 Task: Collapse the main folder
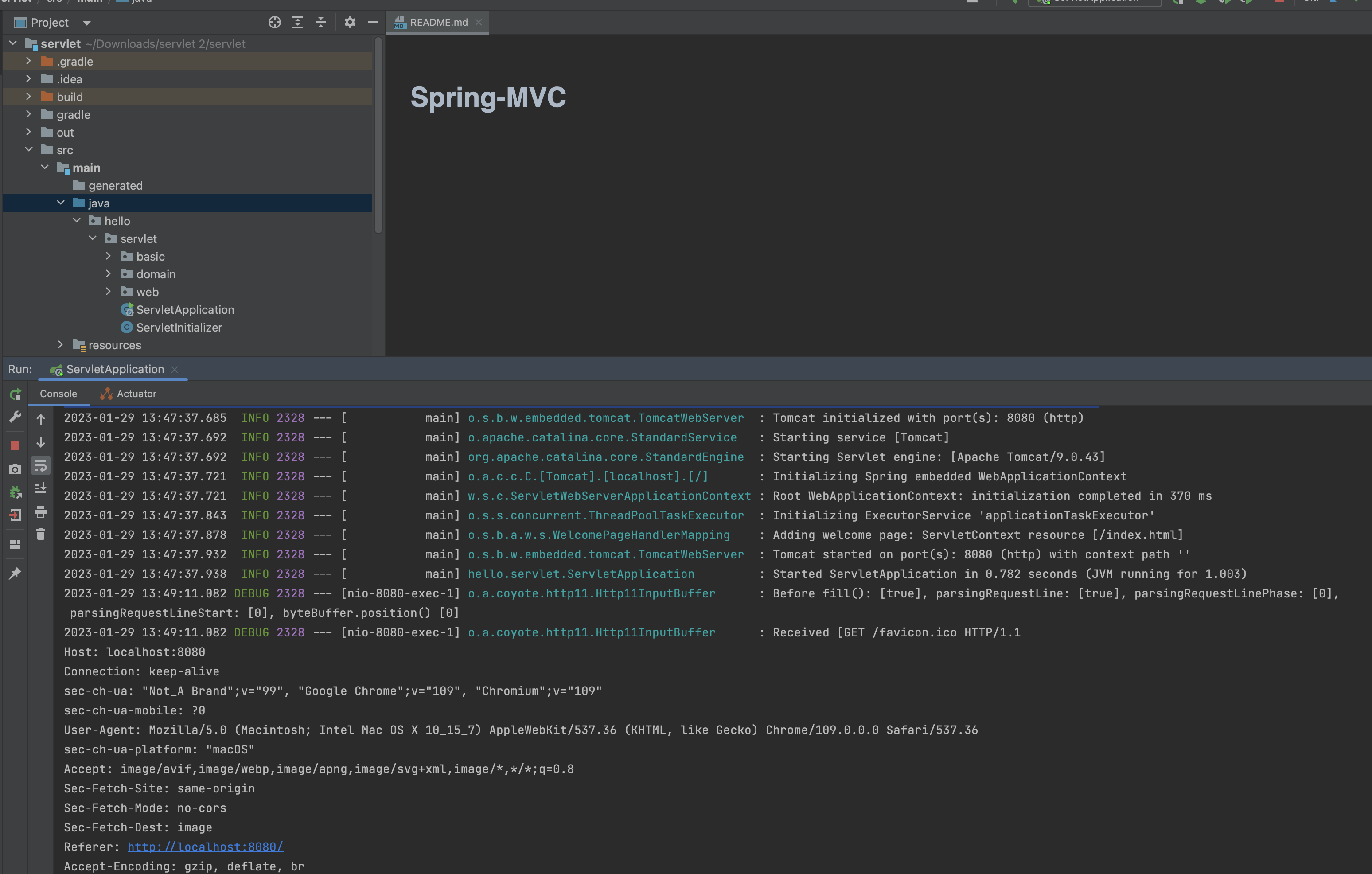pos(44,167)
